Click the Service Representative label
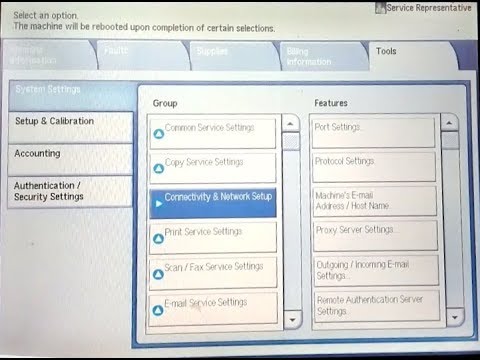This screenshot has width=480, height=360. click(x=429, y=8)
